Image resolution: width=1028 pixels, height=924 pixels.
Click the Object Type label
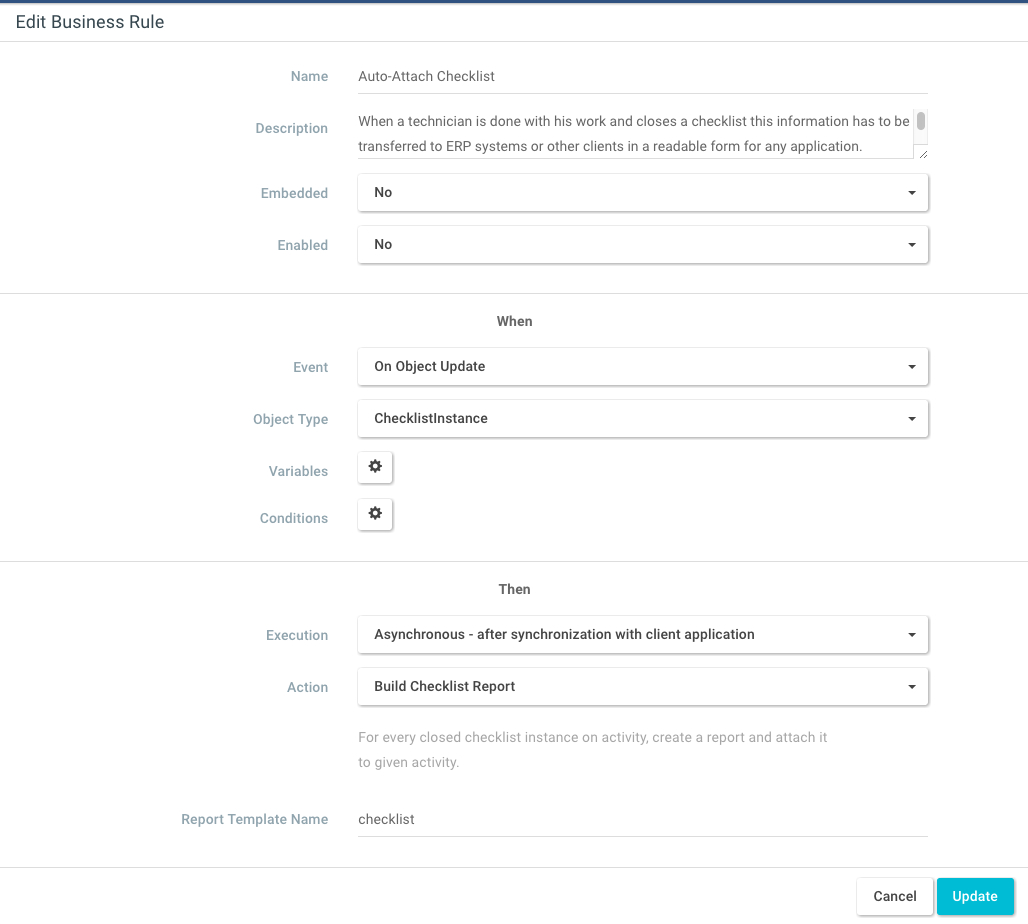tap(290, 419)
